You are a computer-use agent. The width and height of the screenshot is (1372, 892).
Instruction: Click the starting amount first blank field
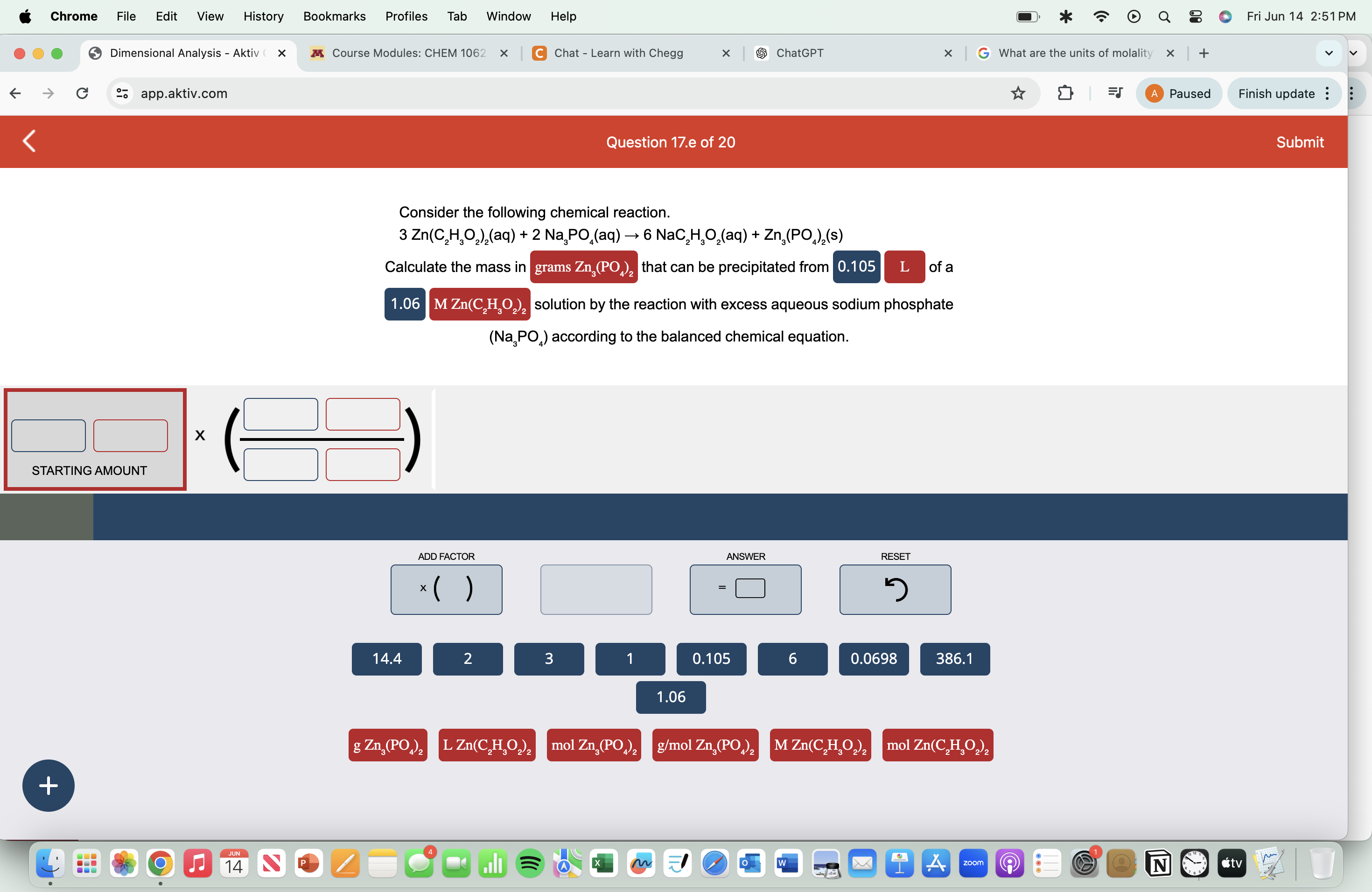[49, 435]
